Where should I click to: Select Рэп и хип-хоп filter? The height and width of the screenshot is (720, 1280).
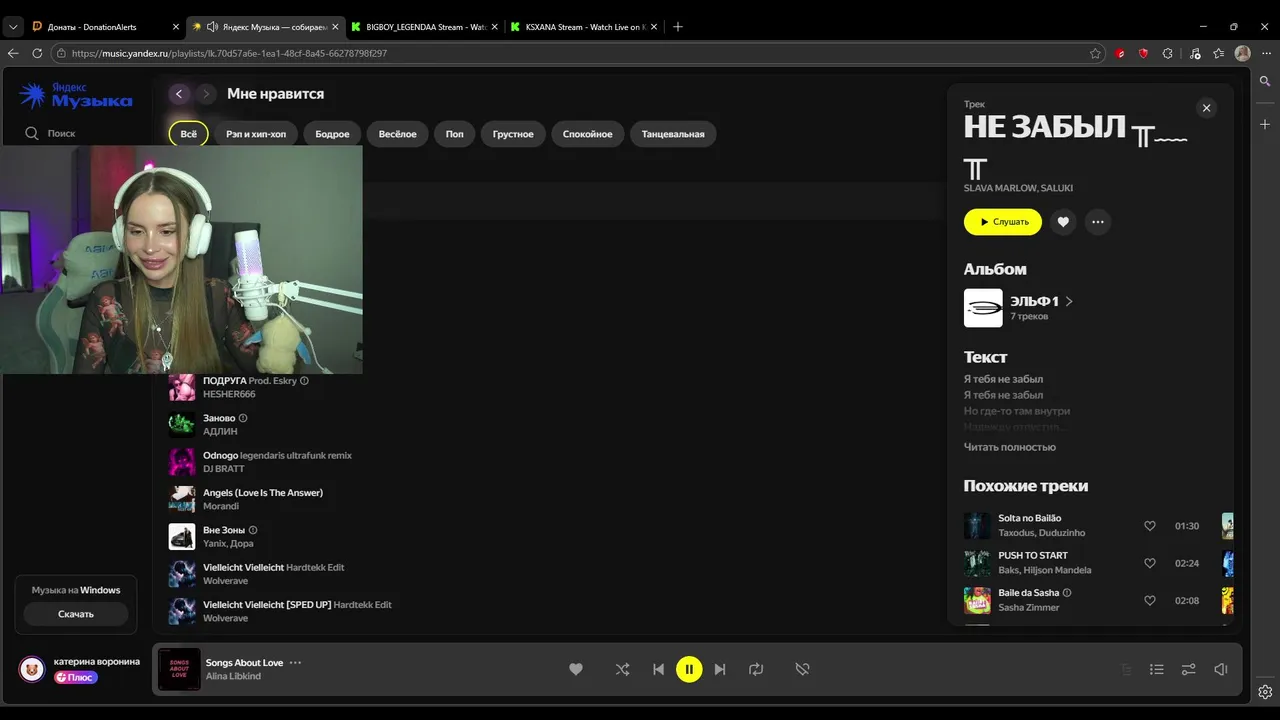tap(255, 134)
